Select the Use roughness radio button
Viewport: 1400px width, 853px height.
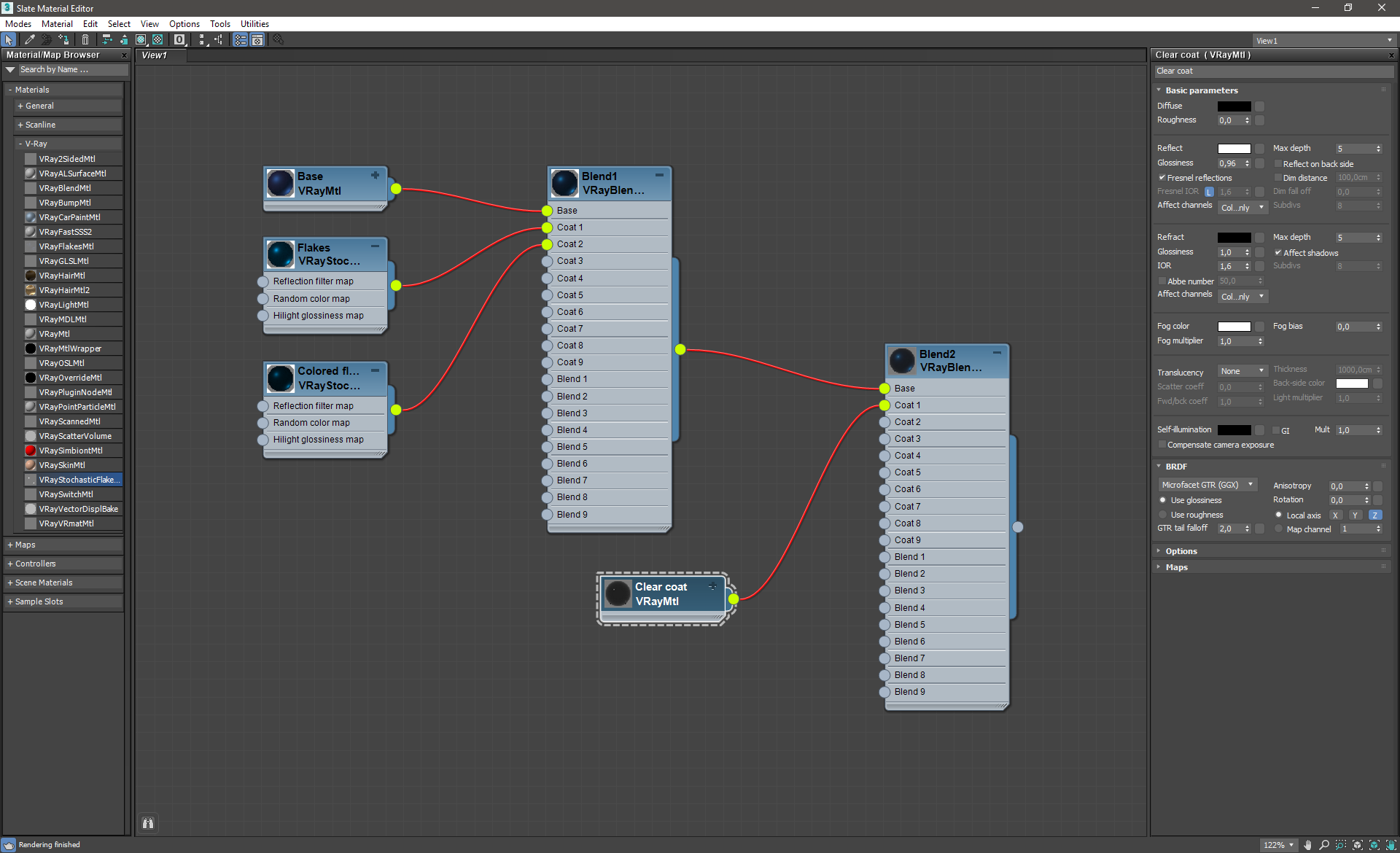pos(1163,515)
